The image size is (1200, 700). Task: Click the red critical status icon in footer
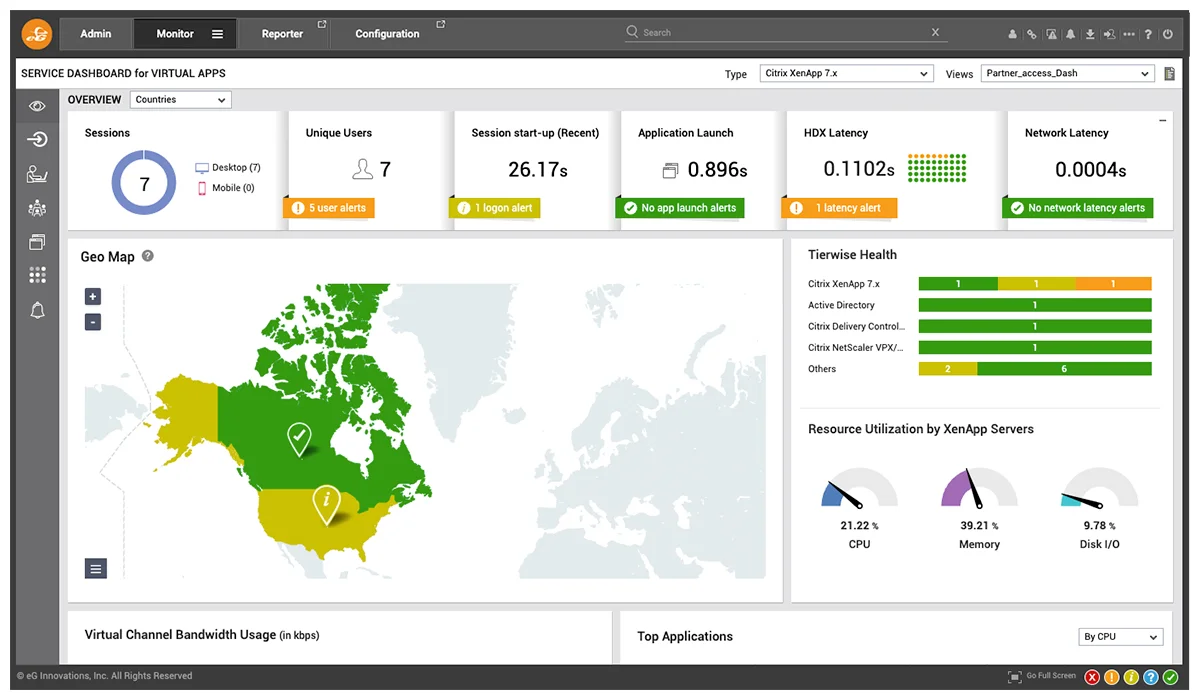[1093, 678]
